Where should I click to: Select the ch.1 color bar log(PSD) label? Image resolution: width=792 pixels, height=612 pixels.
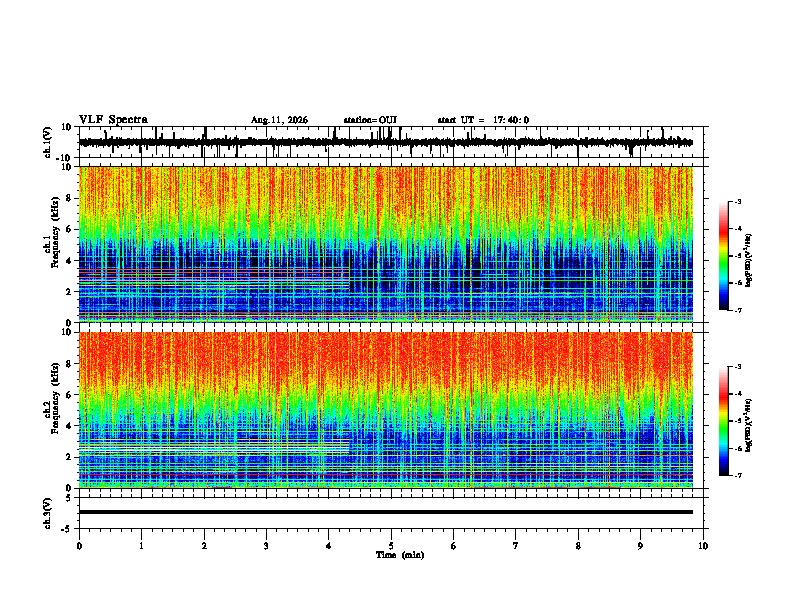(749, 261)
